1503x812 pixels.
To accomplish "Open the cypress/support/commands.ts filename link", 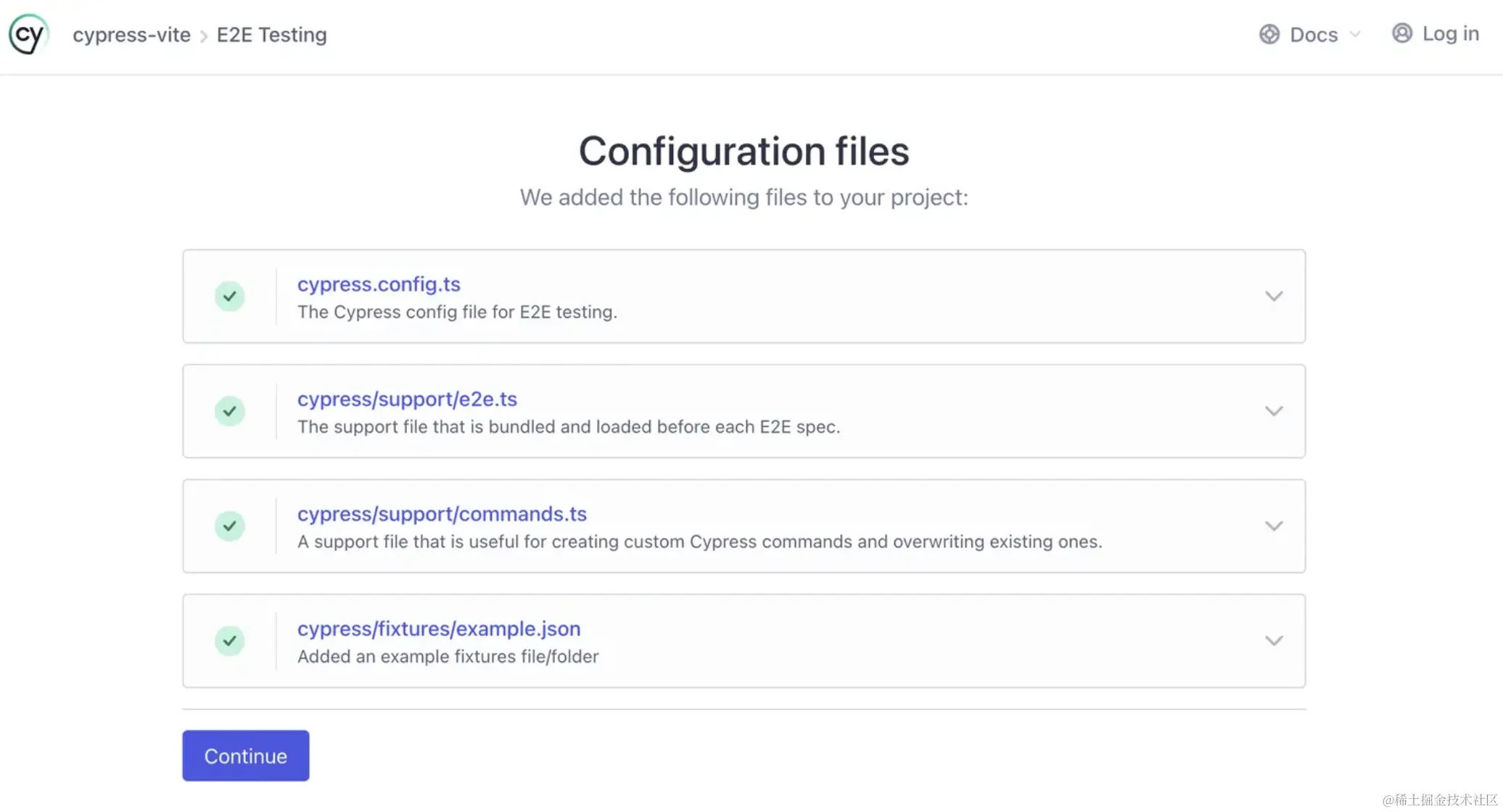I will (442, 514).
